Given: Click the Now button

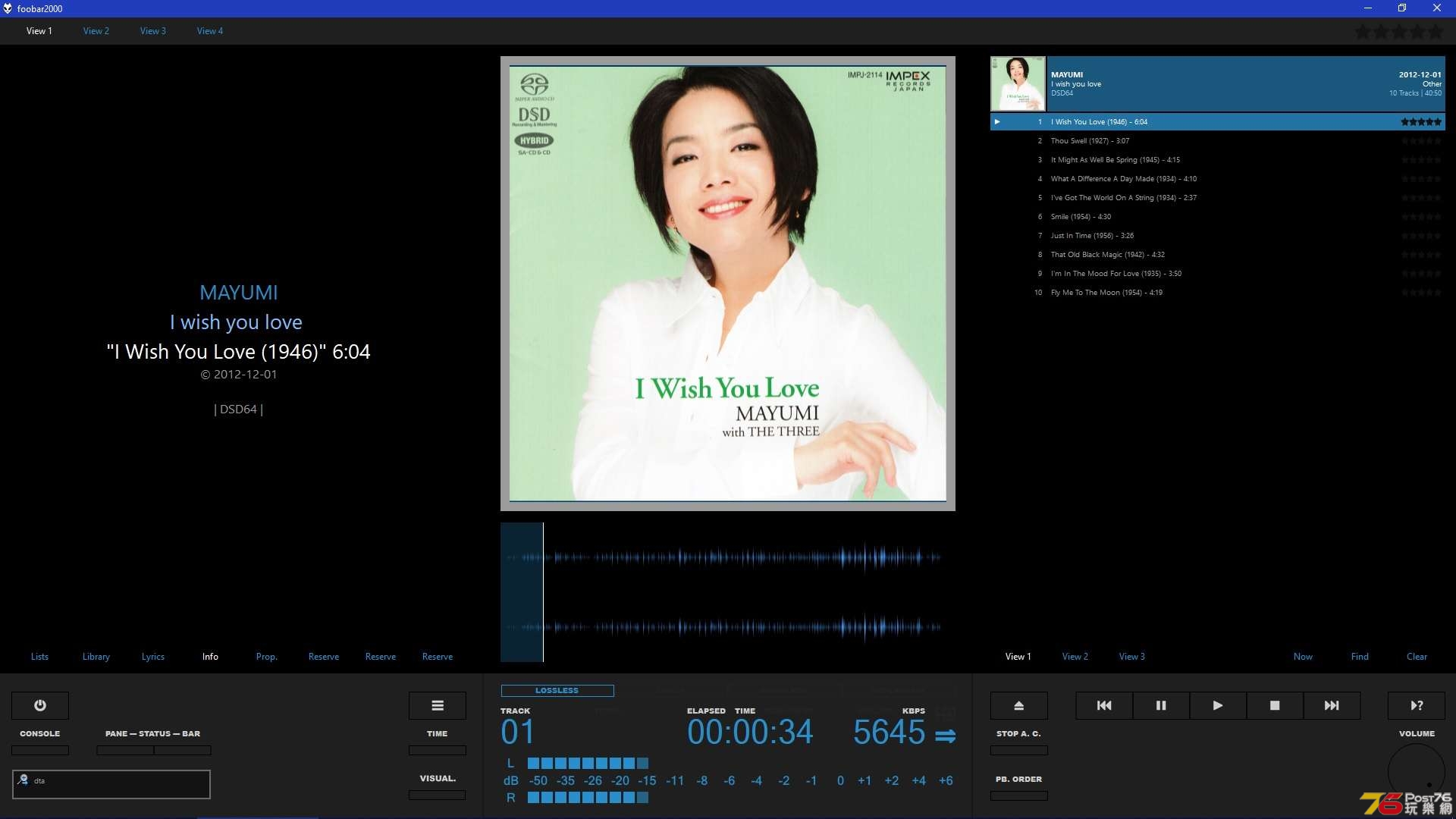Looking at the screenshot, I should pyautogui.click(x=1303, y=657).
